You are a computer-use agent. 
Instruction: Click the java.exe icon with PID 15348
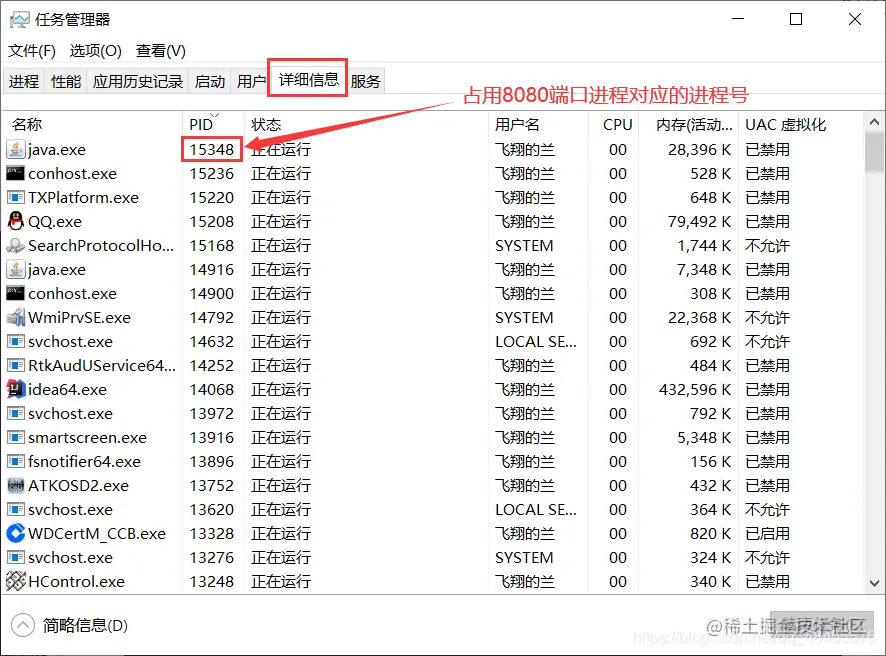pyautogui.click(x=16, y=150)
